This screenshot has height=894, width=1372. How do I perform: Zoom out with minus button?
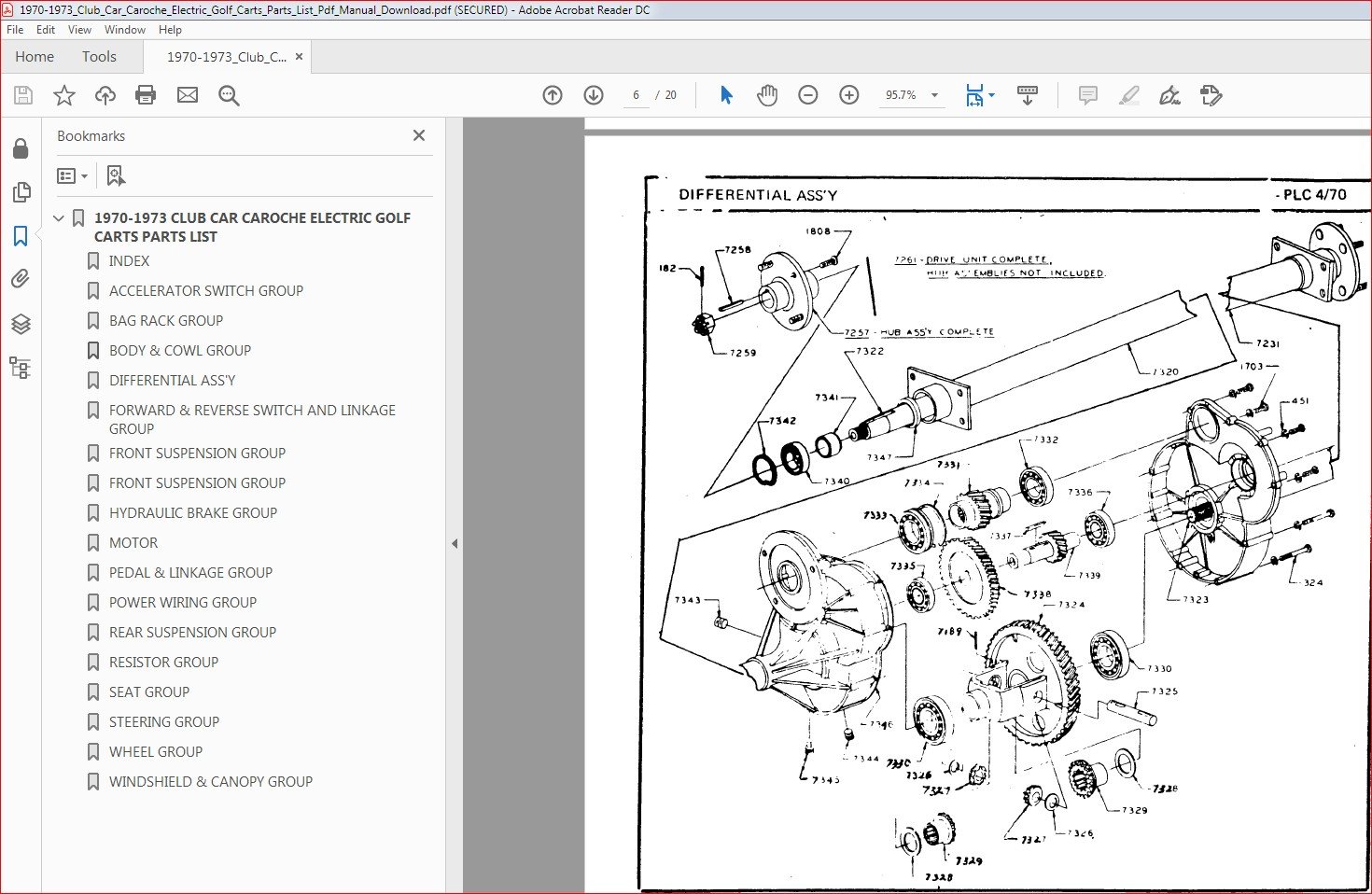(808, 95)
